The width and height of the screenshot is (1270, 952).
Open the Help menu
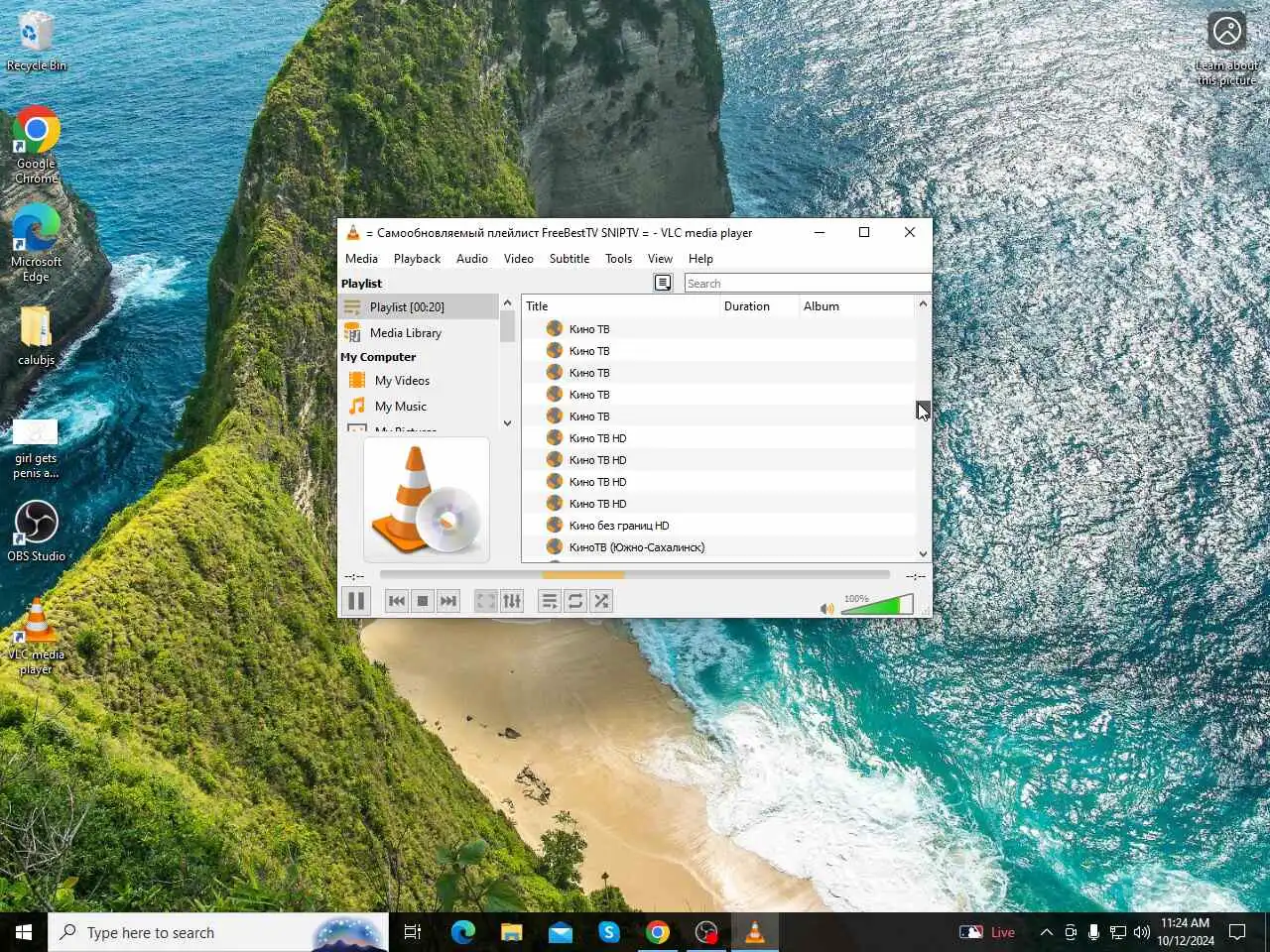(700, 259)
